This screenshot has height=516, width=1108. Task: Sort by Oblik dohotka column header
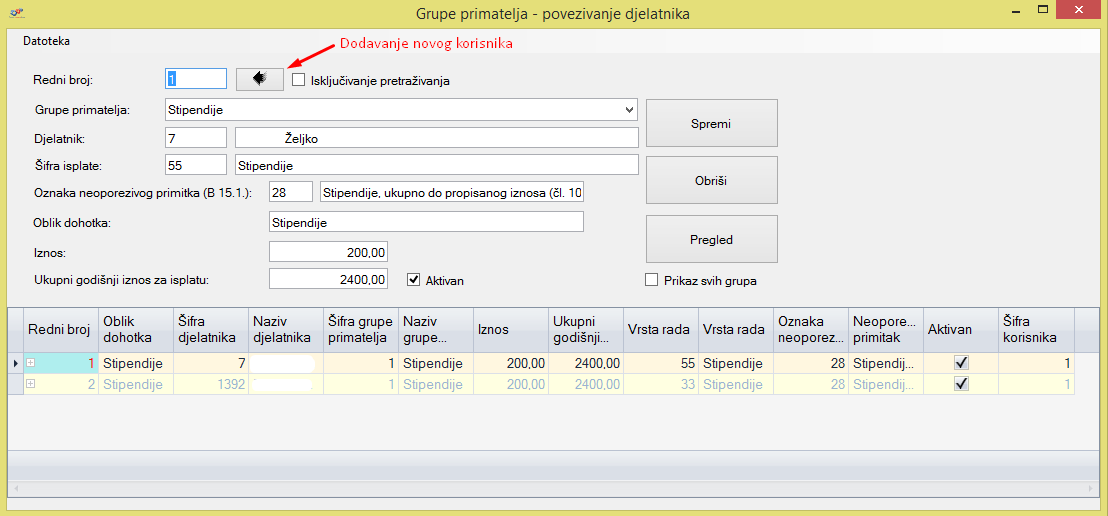point(135,329)
